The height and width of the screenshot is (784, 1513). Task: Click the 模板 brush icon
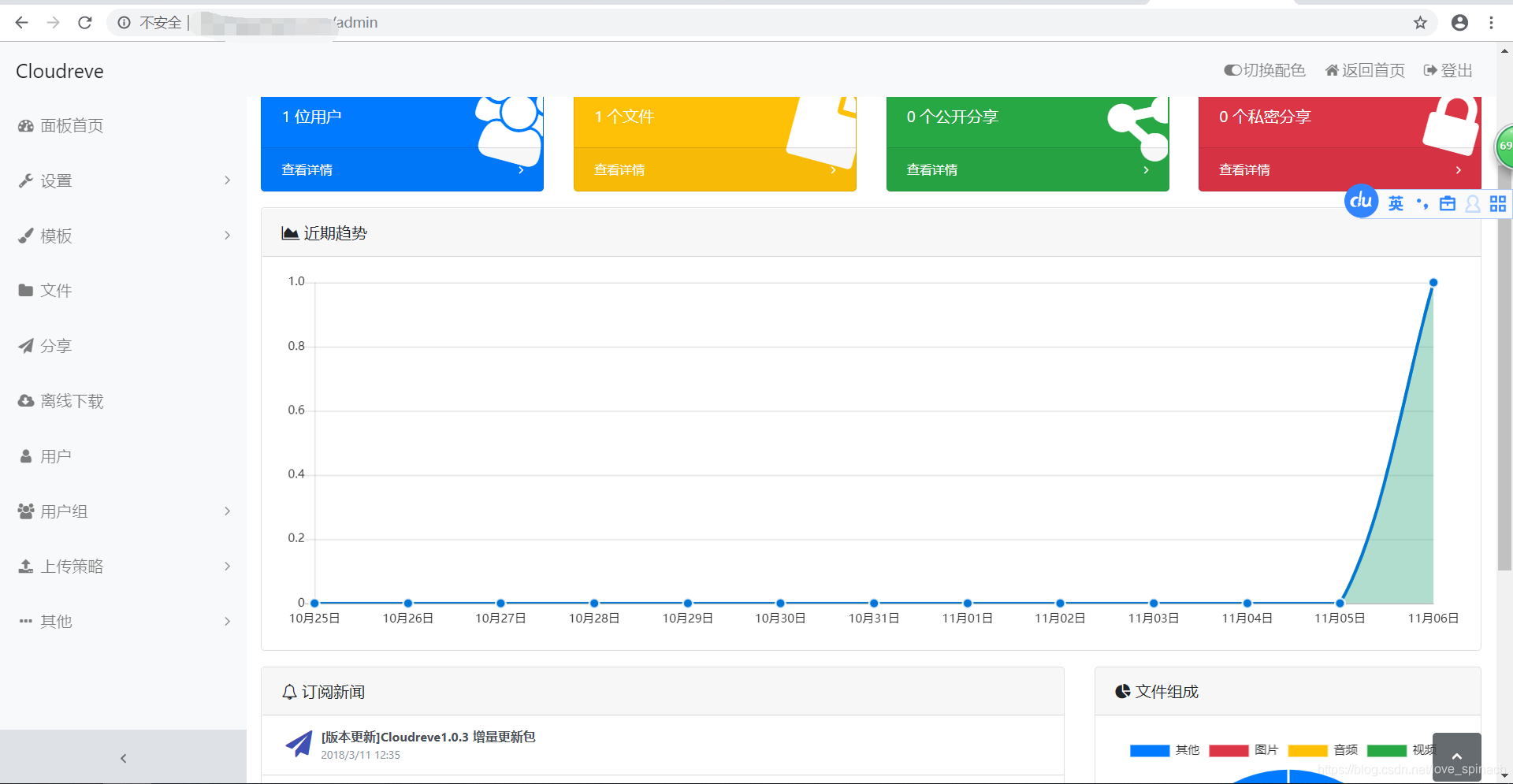pos(26,236)
